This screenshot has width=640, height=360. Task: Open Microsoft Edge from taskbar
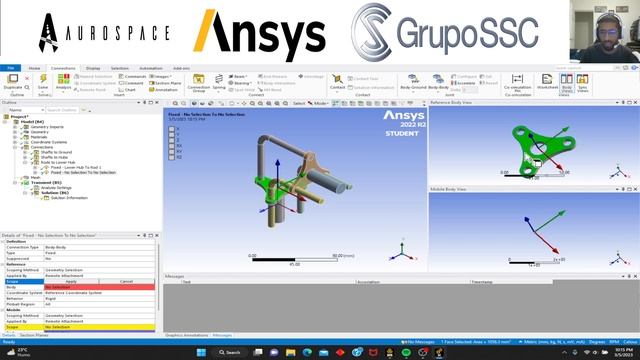tap(307, 352)
